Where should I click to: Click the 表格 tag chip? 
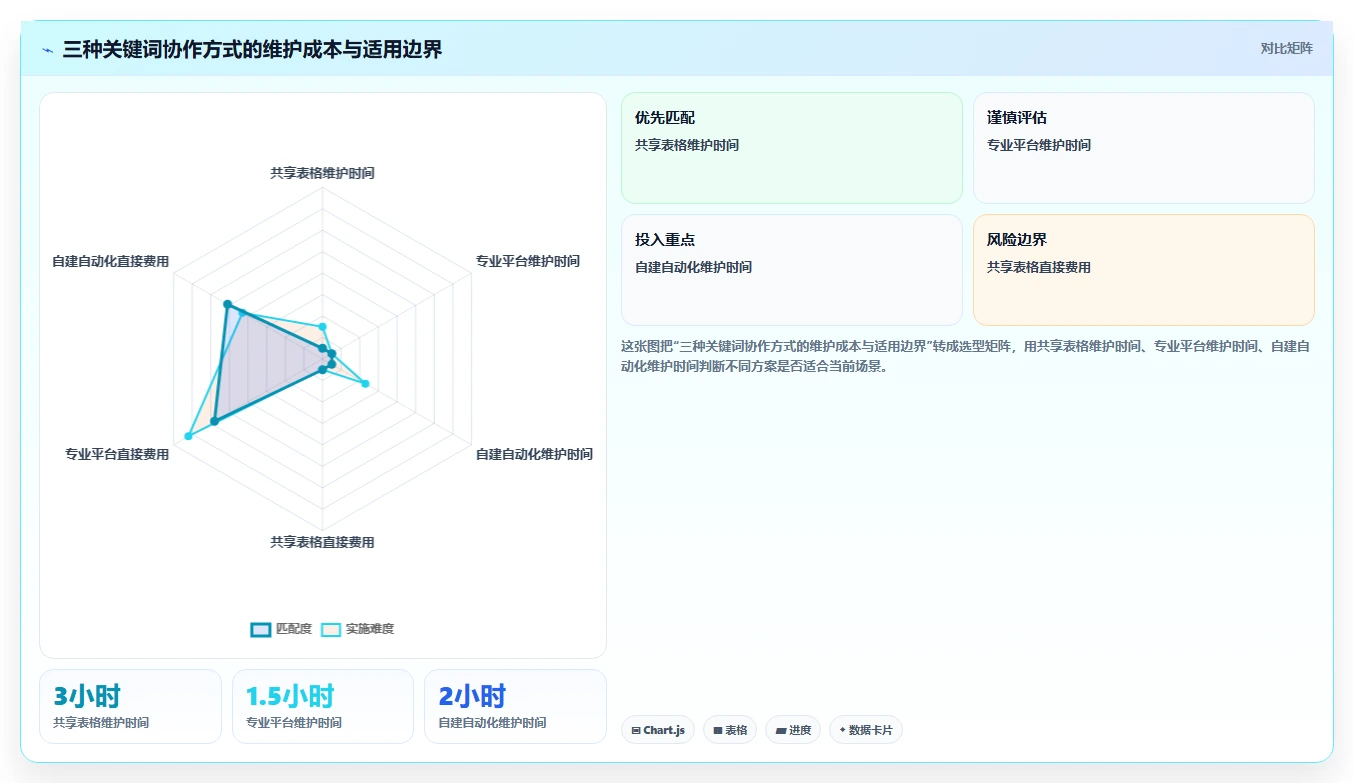[x=730, y=730]
